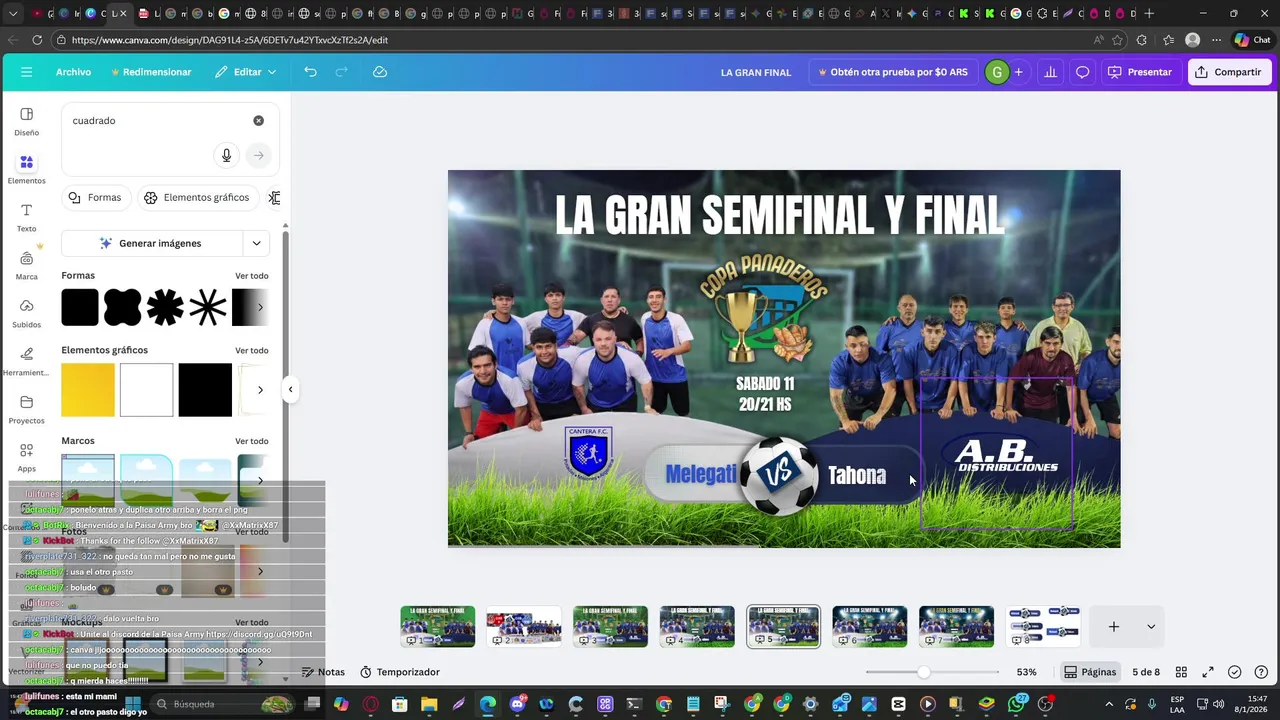
Task: Open the hamburger main menu
Action: tap(26, 72)
